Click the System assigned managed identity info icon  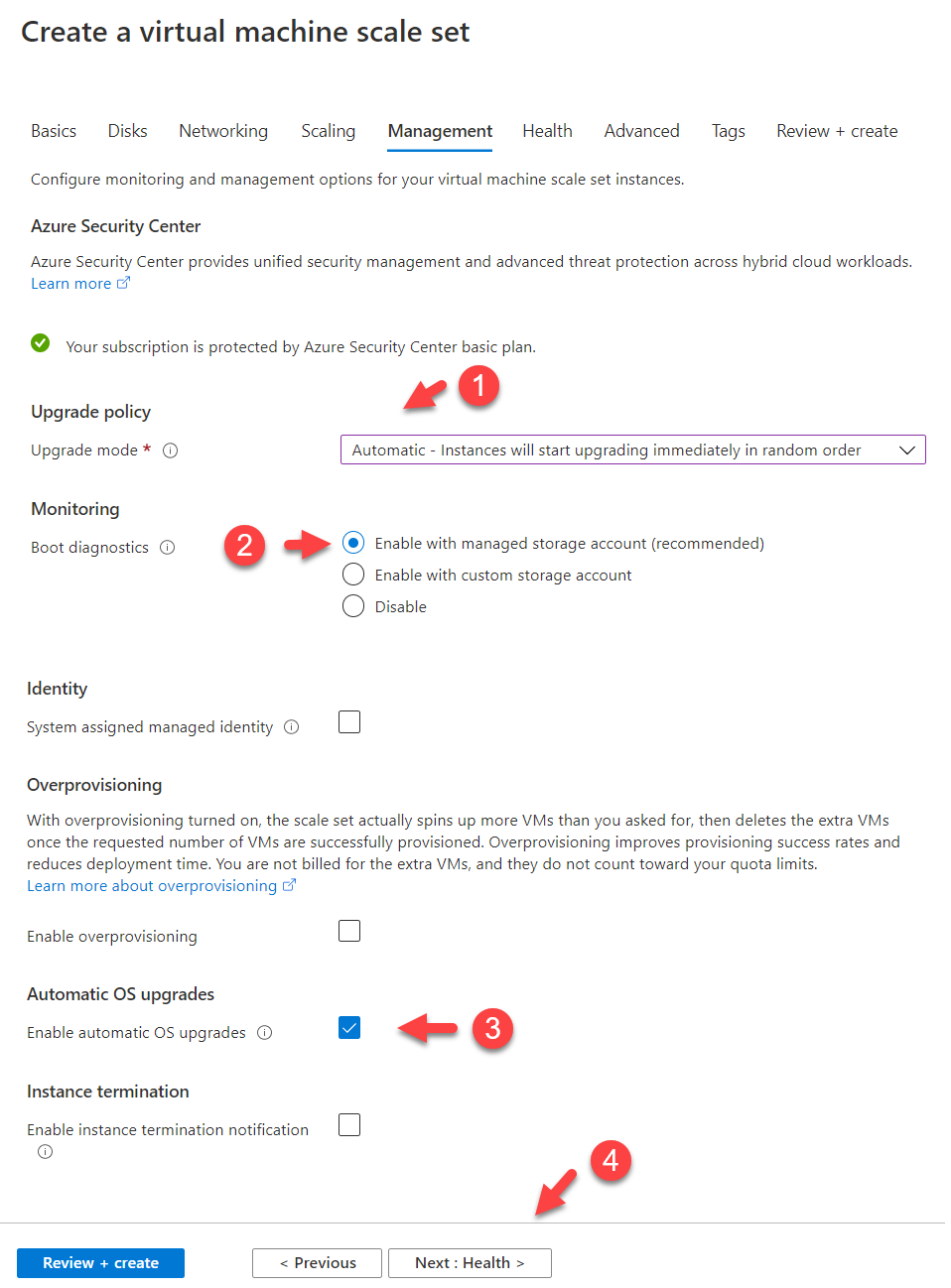(292, 727)
